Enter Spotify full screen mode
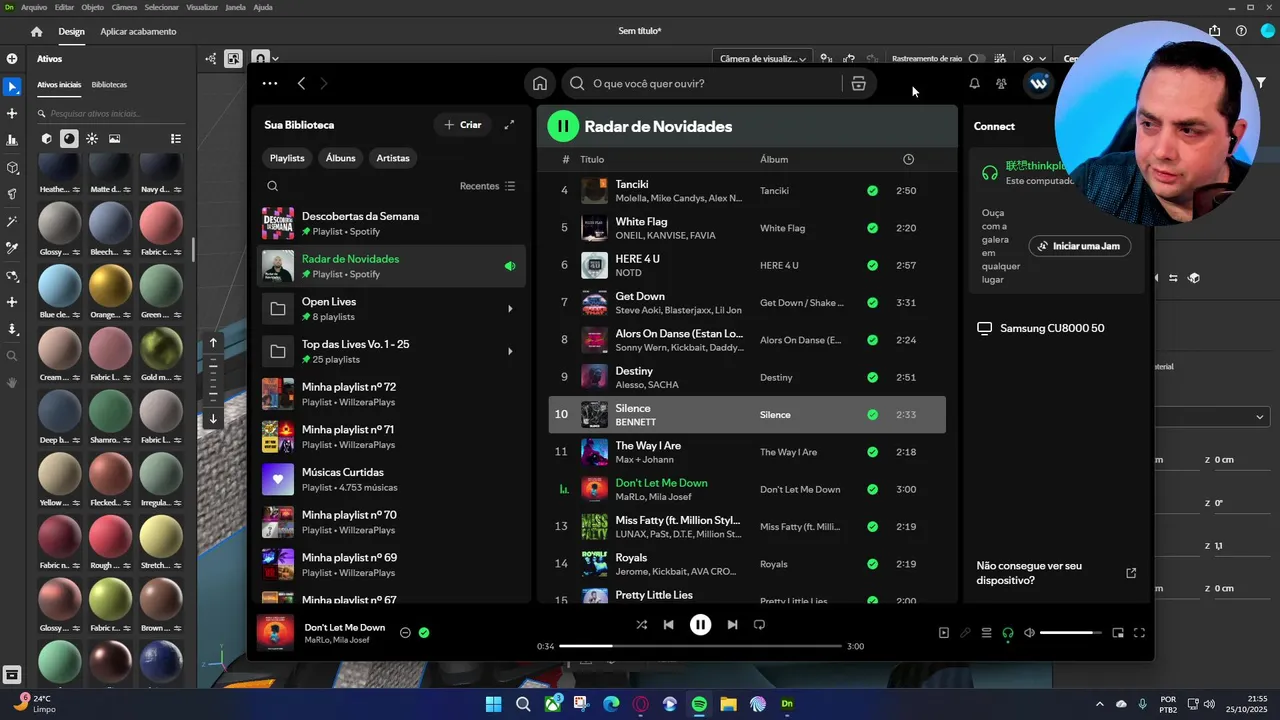 coord(1139,633)
